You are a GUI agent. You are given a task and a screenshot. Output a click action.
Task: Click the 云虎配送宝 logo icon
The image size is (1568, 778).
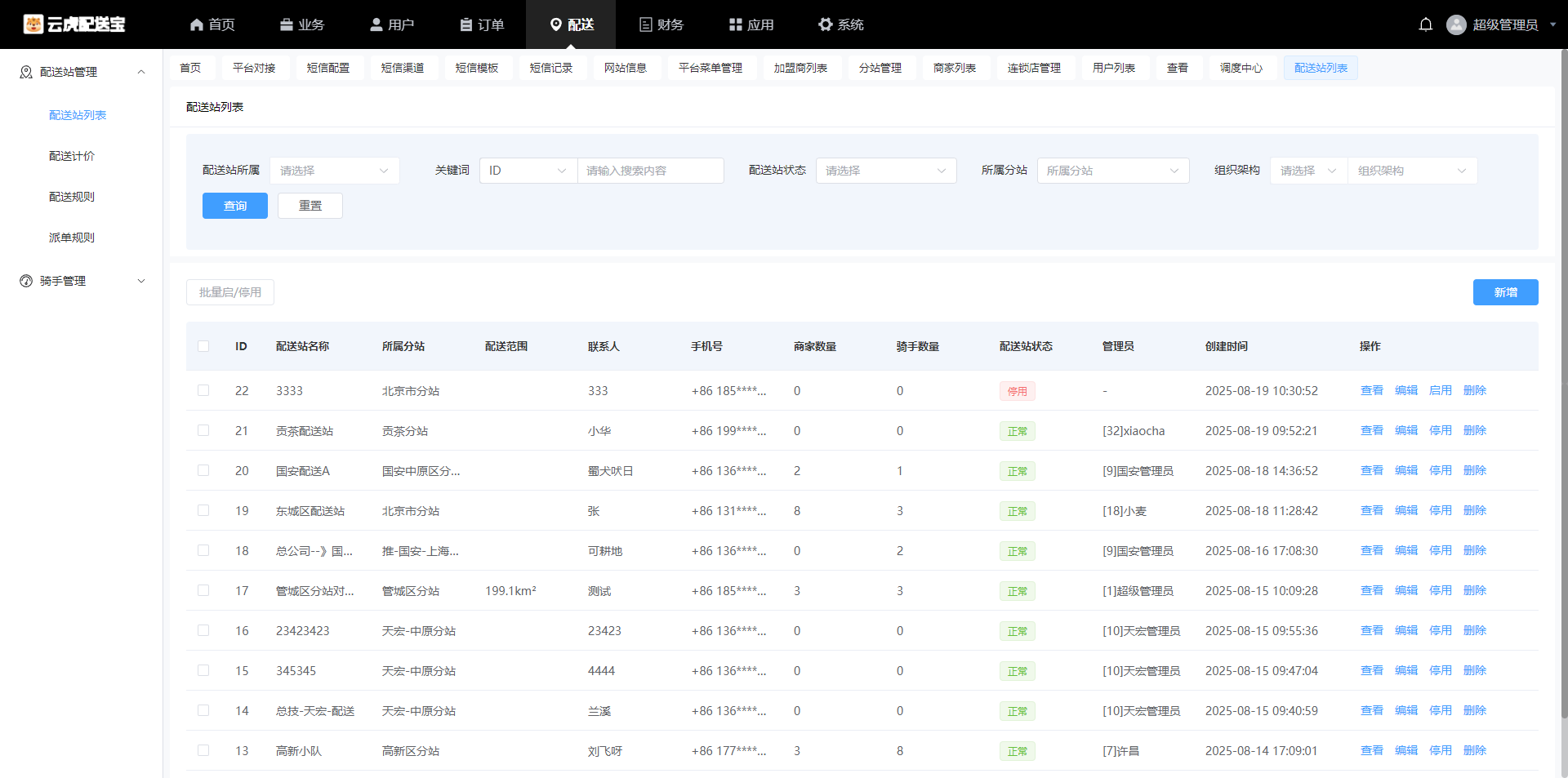pos(33,24)
